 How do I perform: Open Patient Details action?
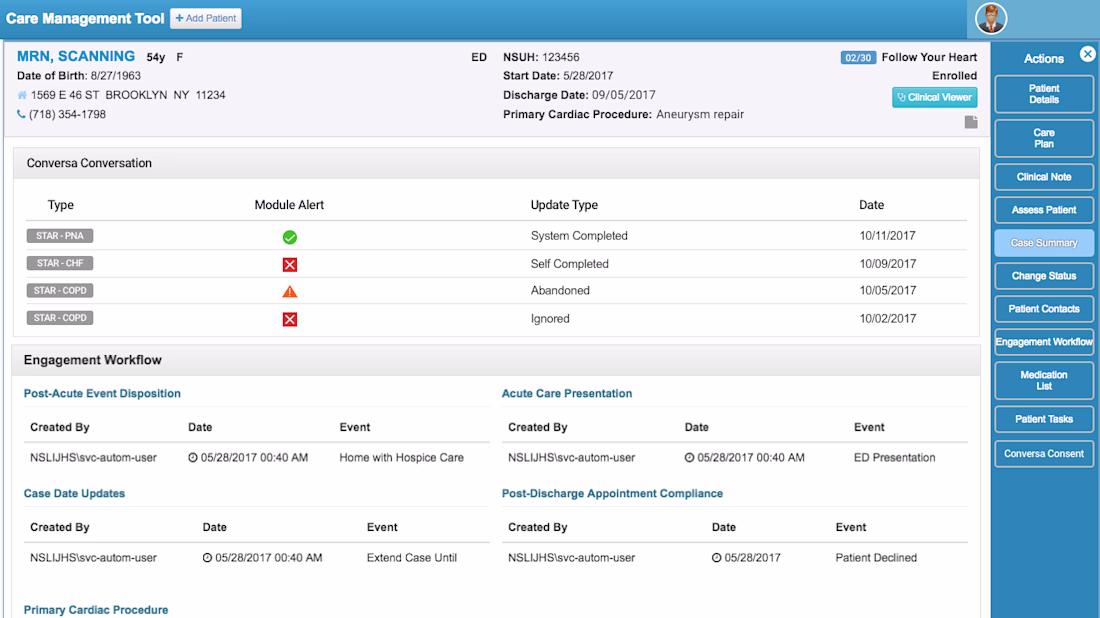(x=1044, y=94)
